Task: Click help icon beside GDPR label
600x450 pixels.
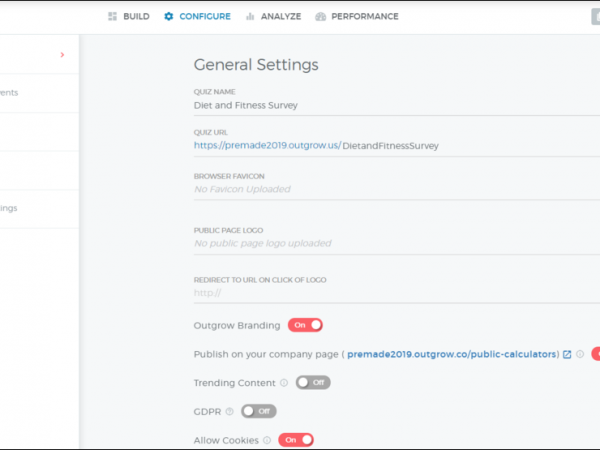Action: pos(229,411)
